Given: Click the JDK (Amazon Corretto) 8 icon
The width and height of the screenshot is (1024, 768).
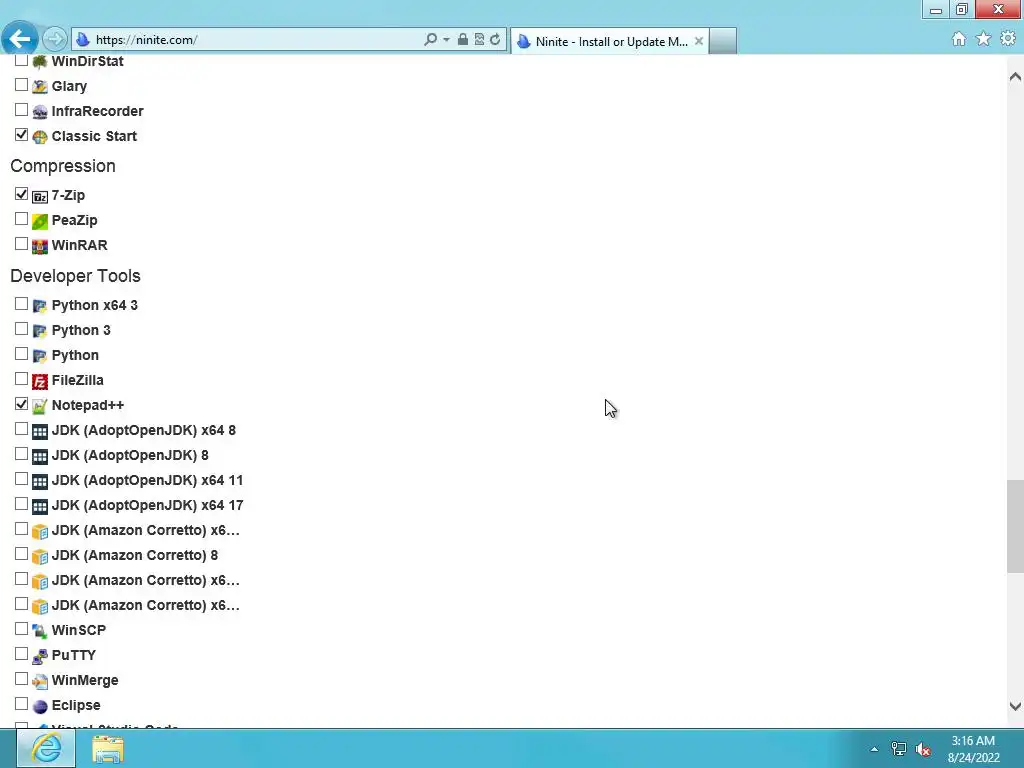Looking at the screenshot, I should pyautogui.click(x=40, y=556).
